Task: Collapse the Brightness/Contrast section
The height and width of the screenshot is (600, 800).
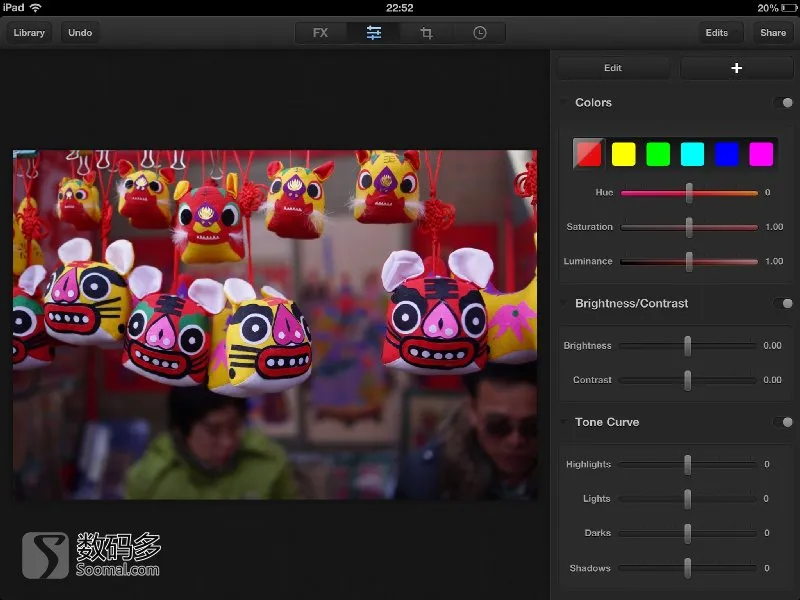Action: [x=564, y=302]
